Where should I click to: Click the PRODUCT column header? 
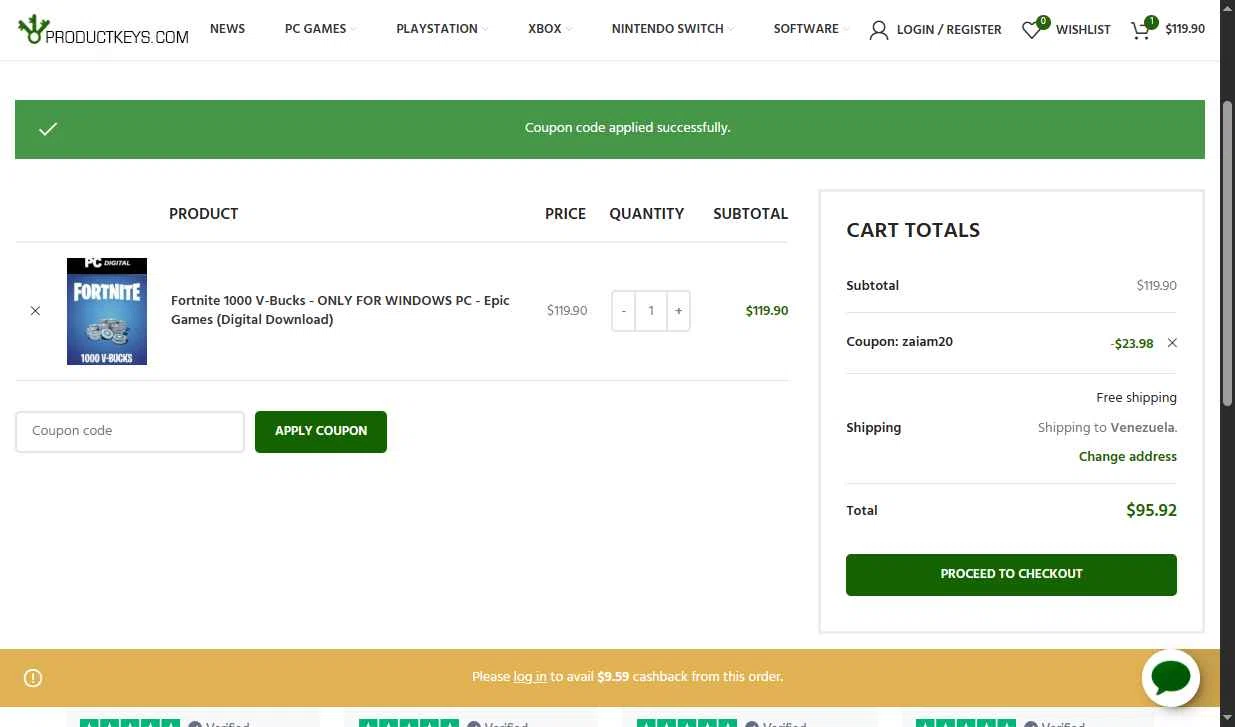pyautogui.click(x=204, y=214)
